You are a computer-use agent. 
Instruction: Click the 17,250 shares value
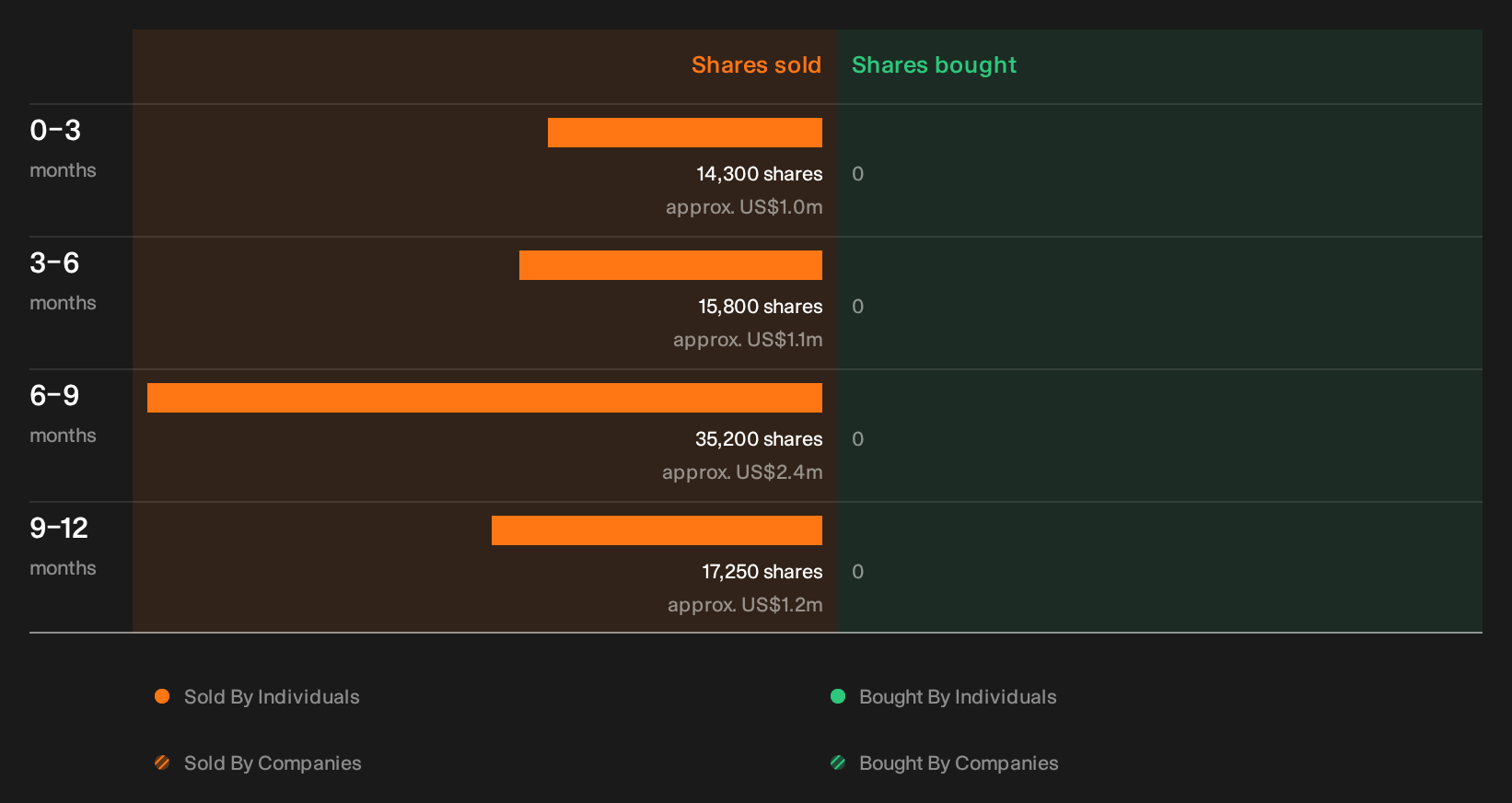point(762,572)
